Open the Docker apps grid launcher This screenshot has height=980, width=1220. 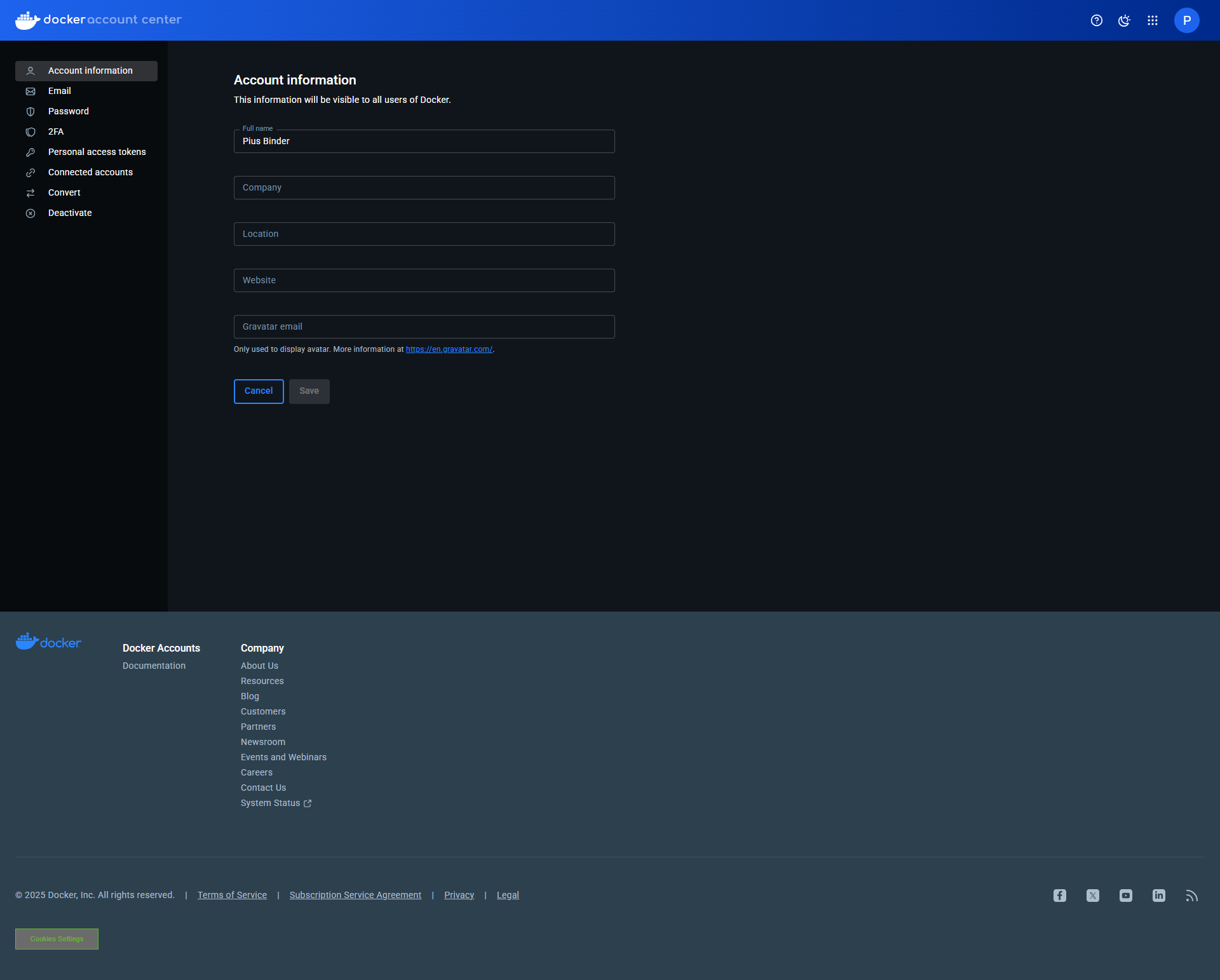coord(1153,20)
